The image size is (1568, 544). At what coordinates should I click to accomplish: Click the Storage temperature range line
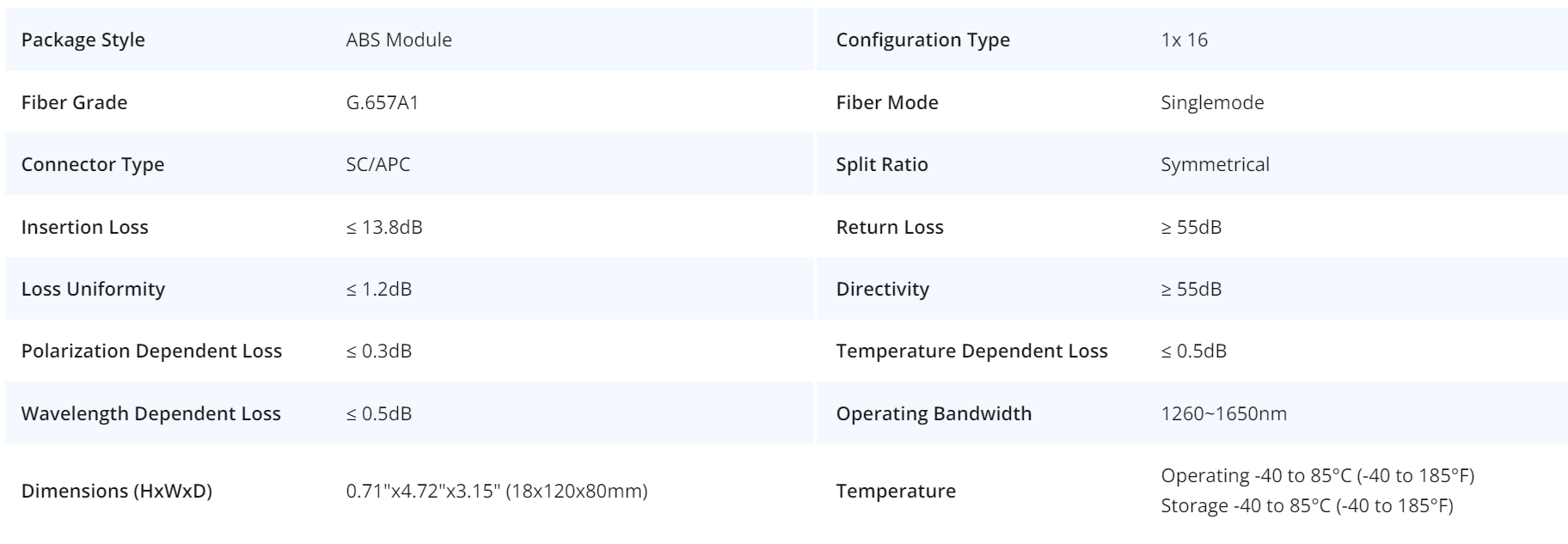pos(1307,506)
